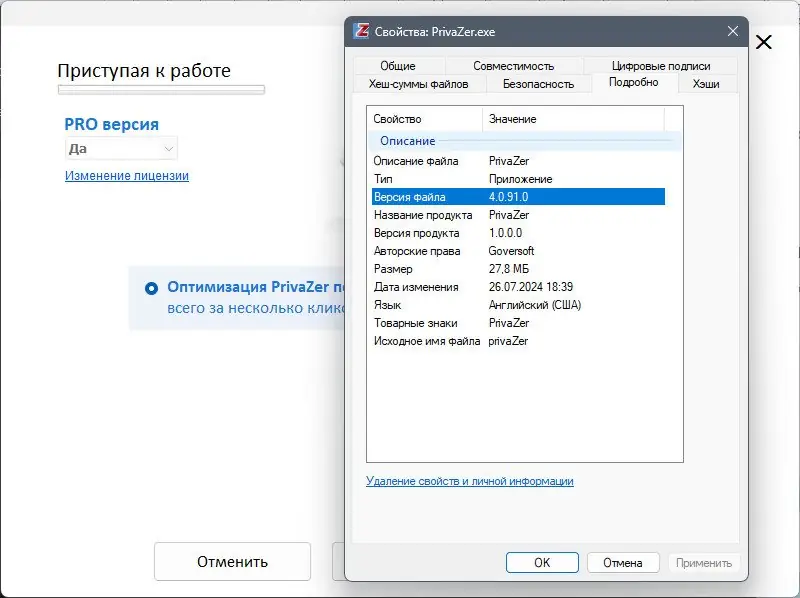This screenshot has width=800, height=598.
Task: Open the Хеш-суммы файлов tab
Action: pos(418,84)
